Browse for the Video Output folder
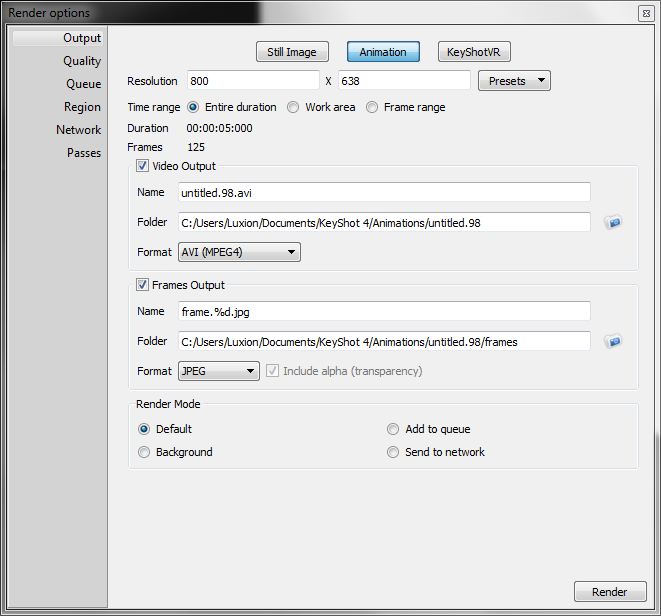This screenshot has width=661, height=616. pos(613,222)
